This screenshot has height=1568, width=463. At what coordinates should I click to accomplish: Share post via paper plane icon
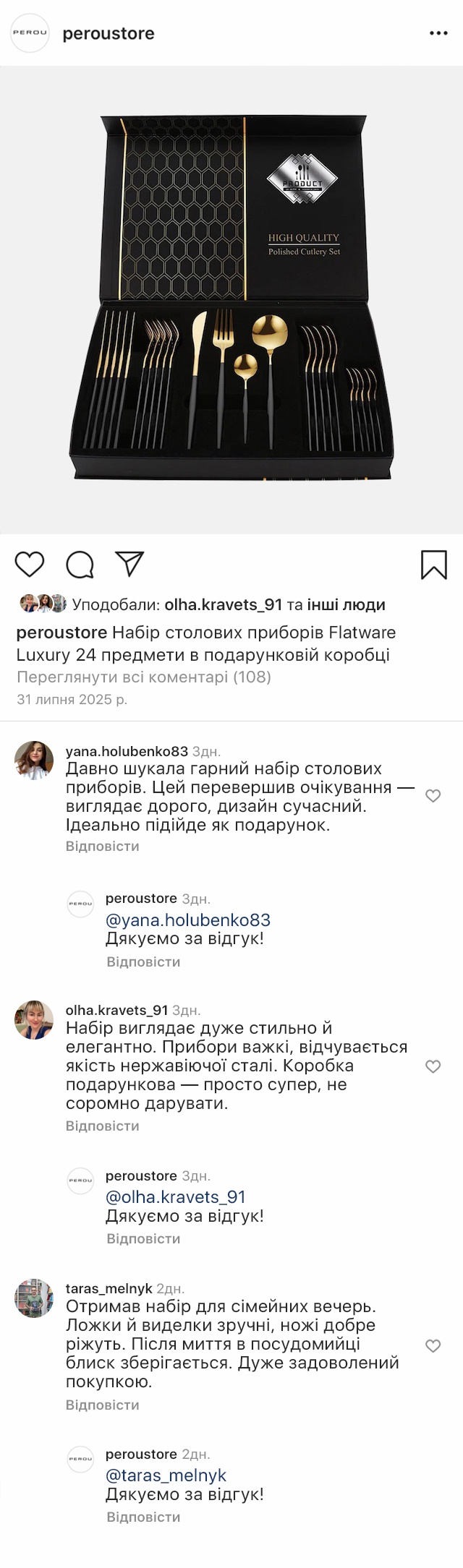[x=130, y=564]
